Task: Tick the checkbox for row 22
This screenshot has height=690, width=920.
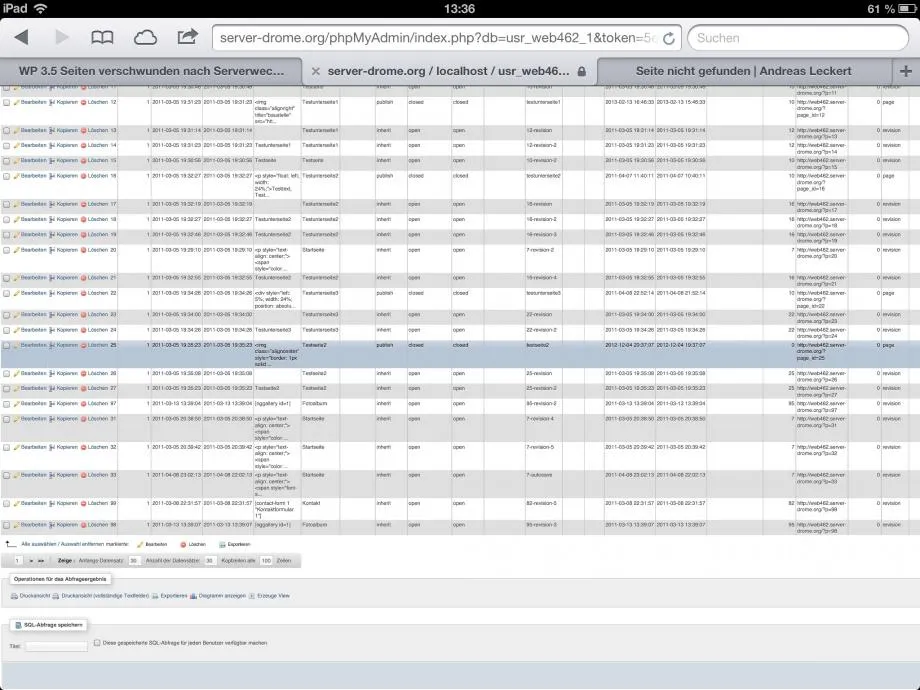Action: 6,293
